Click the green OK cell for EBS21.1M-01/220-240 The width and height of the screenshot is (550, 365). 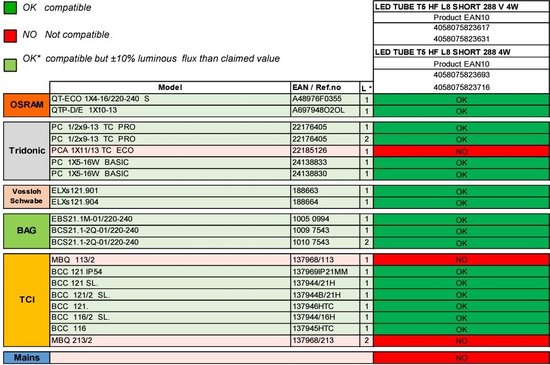(462, 220)
